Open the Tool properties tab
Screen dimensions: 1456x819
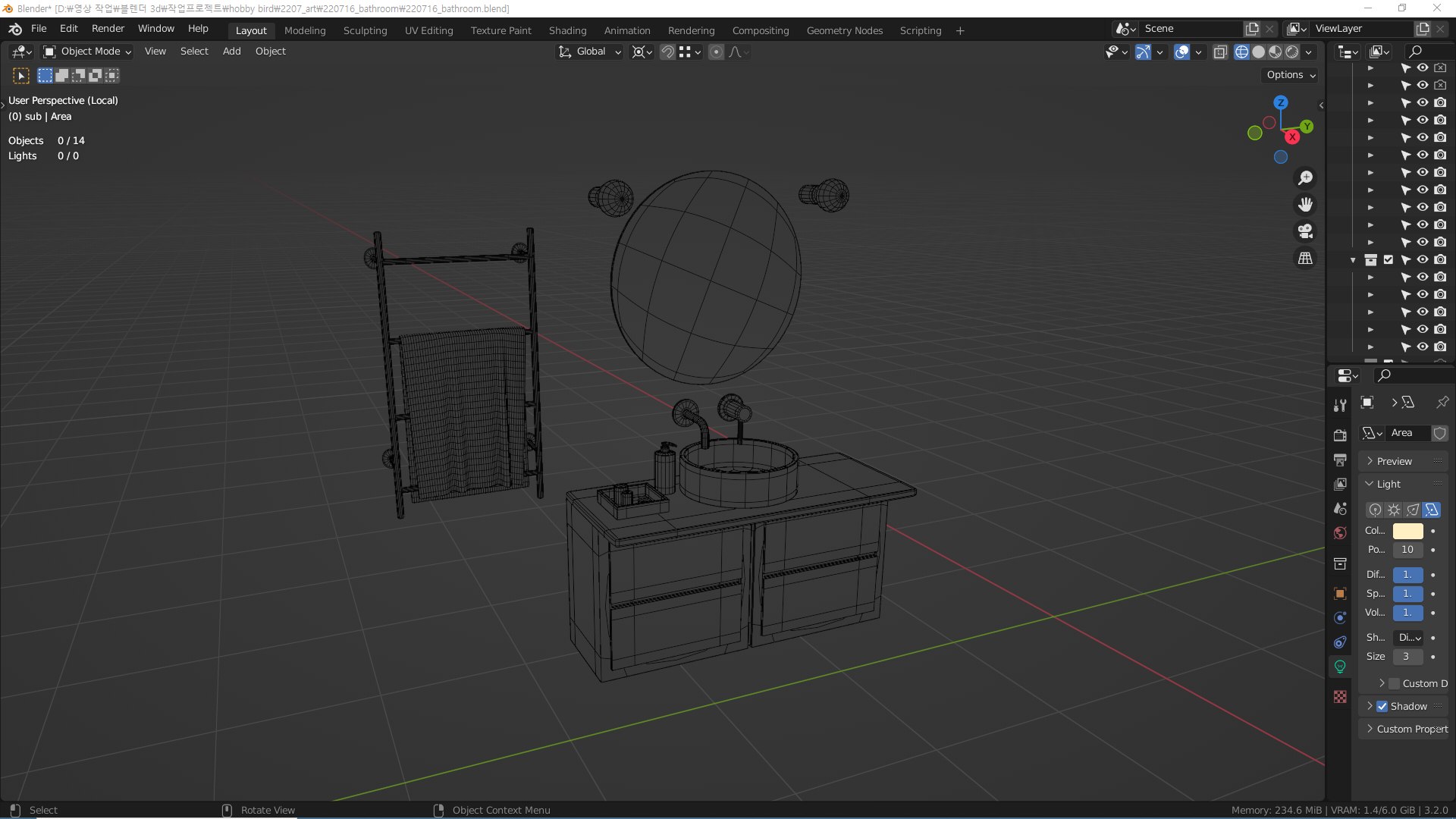pyautogui.click(x=1340, y=406)
